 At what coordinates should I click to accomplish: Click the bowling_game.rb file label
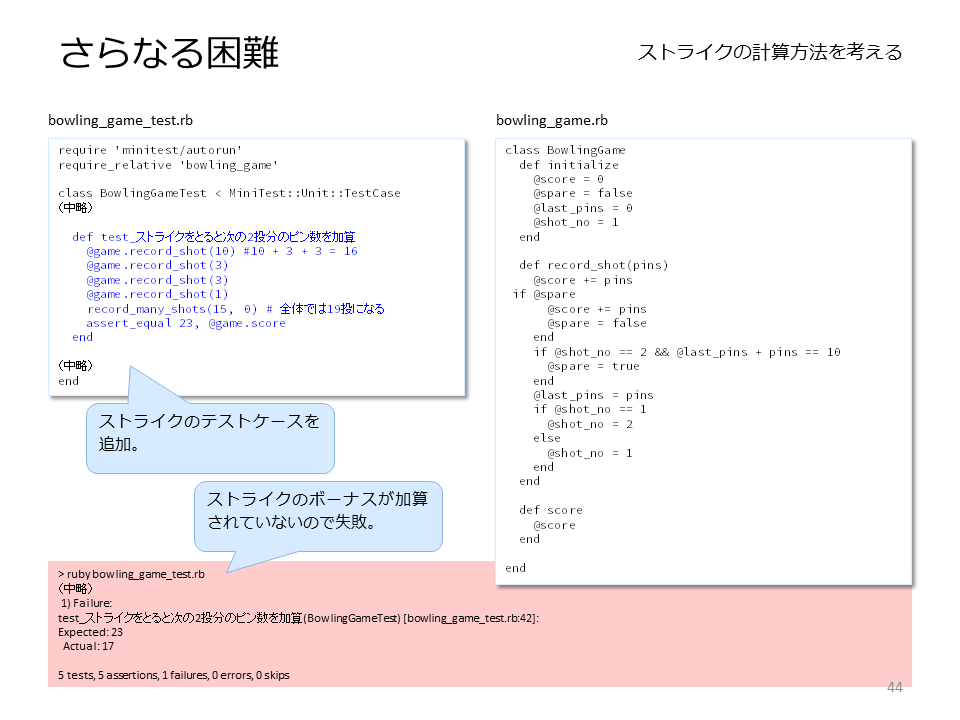(x=552, y=121)
